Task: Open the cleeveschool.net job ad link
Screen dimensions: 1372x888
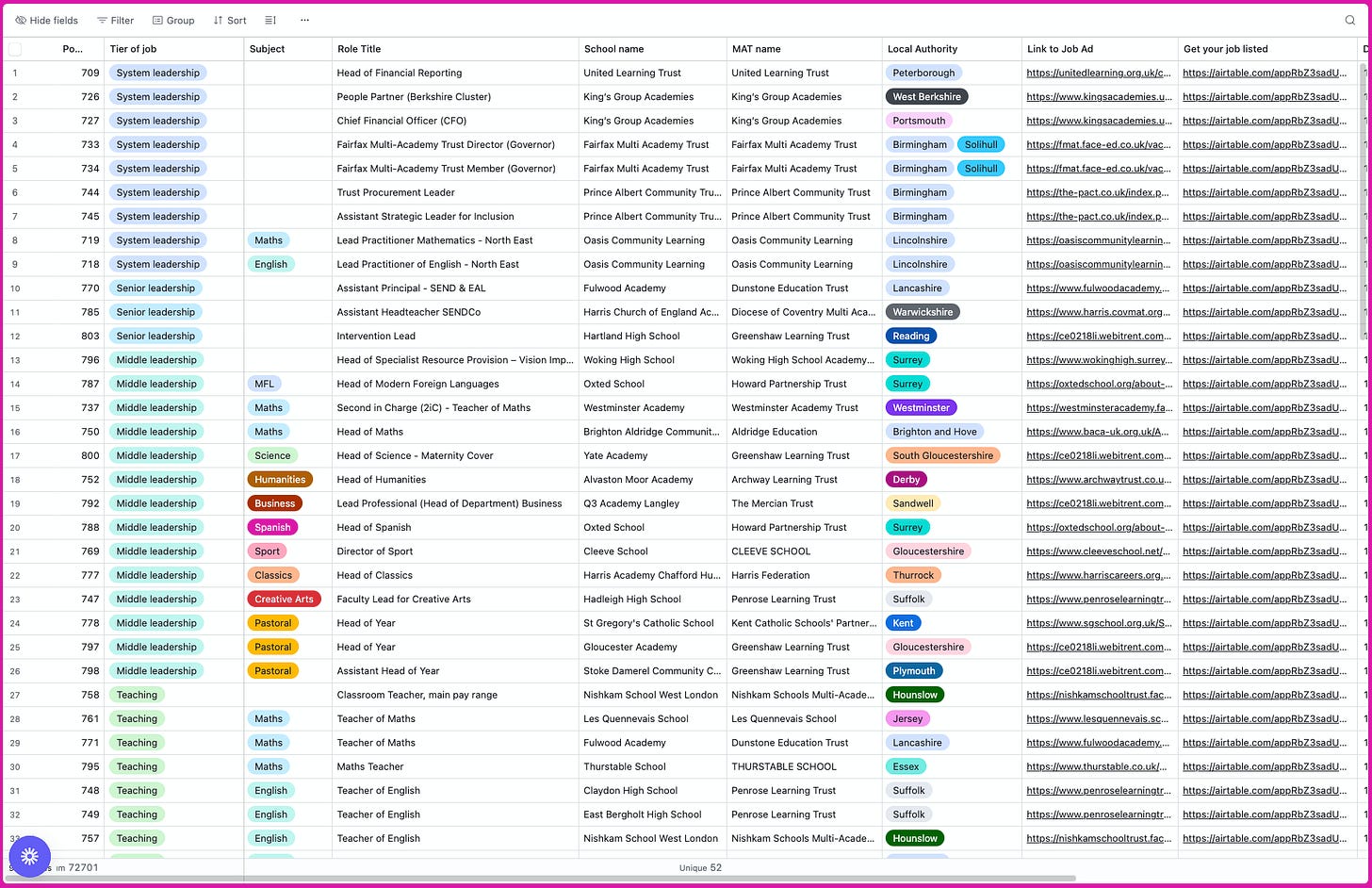Action: (x=1099, y=551)
